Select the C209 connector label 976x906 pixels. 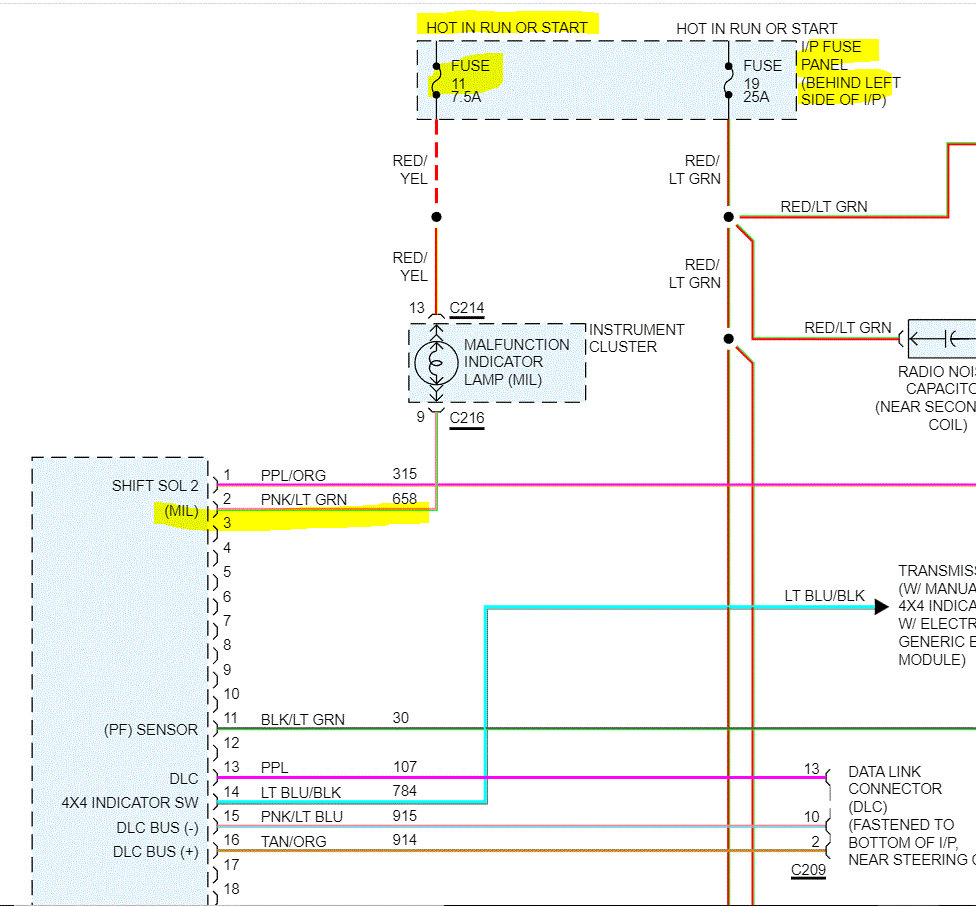click(x=808, y=870)
